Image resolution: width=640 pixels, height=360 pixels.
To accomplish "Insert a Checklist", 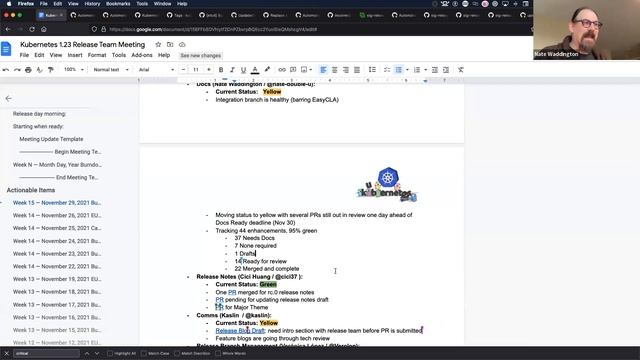I will (x=387, y=70).
